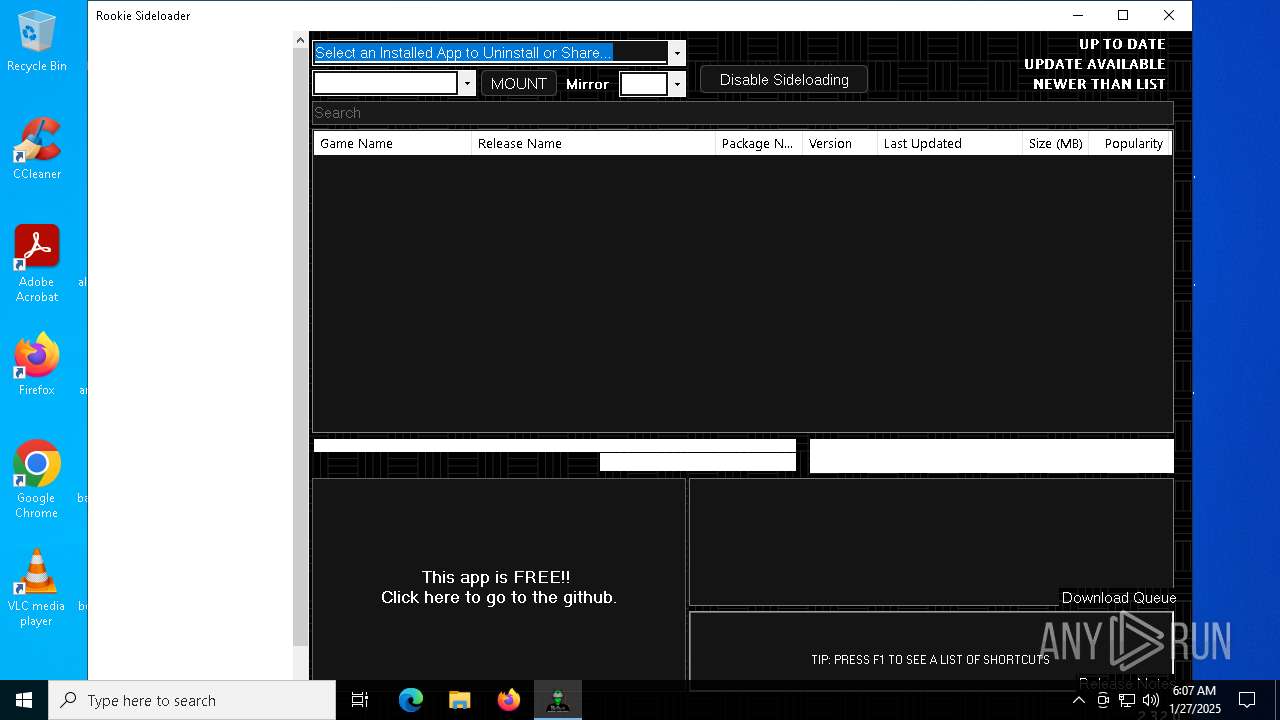The image size is (1280, 720).
Task: Click the UP TO DATE filter label
Action: click(1122, 44)
